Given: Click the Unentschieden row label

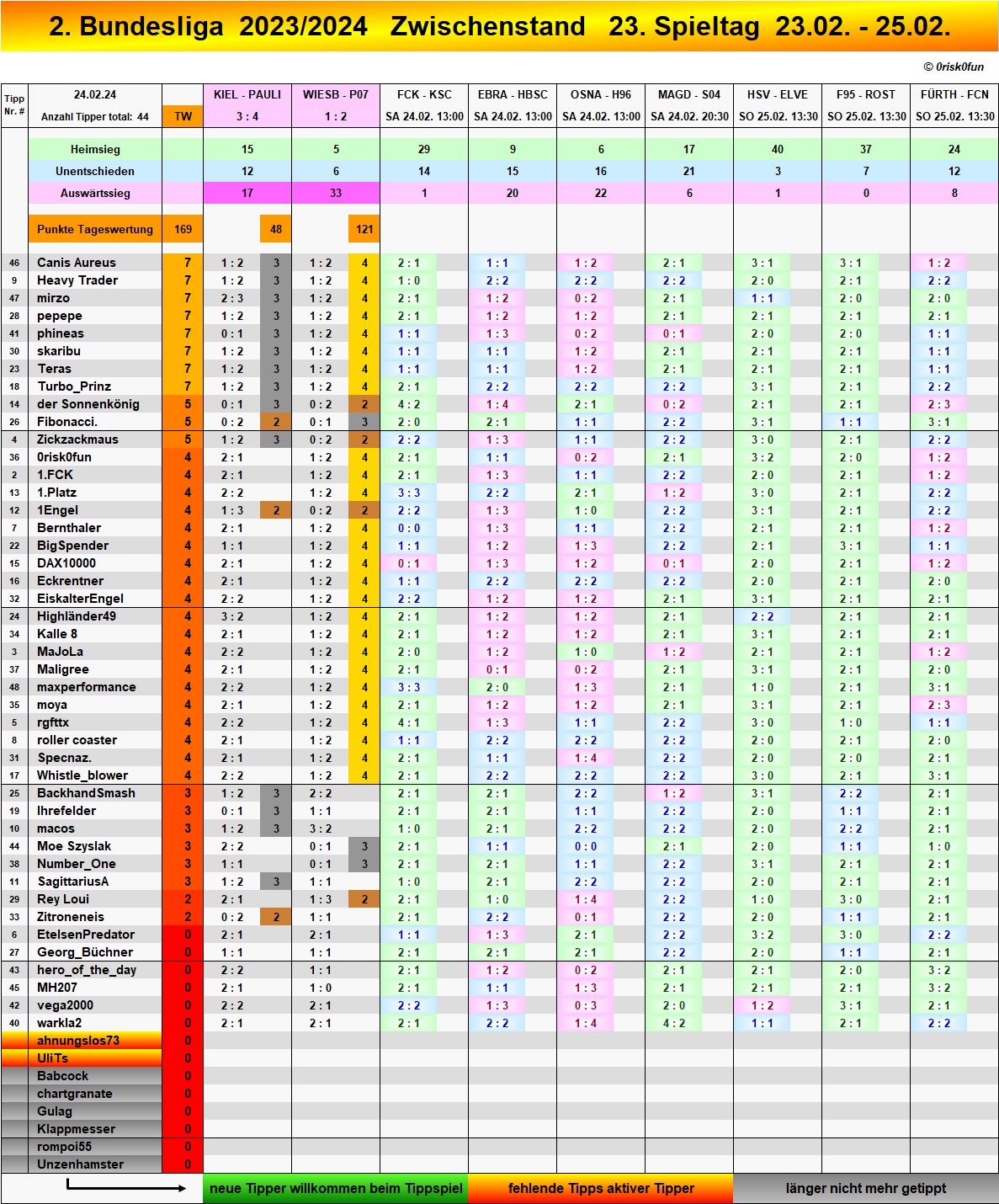Looking at the screenshot, I should (x=95, y=171).
